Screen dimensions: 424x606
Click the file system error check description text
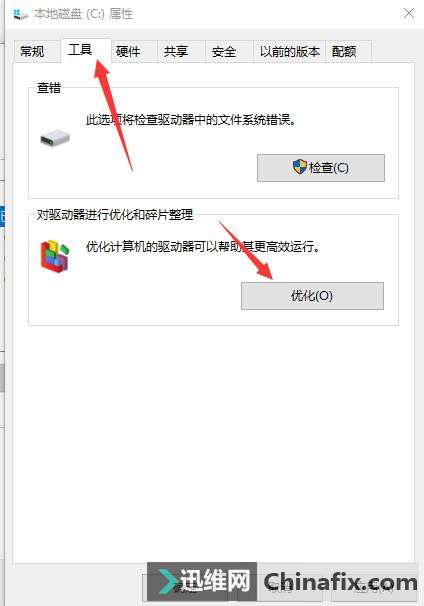(191, 120)
